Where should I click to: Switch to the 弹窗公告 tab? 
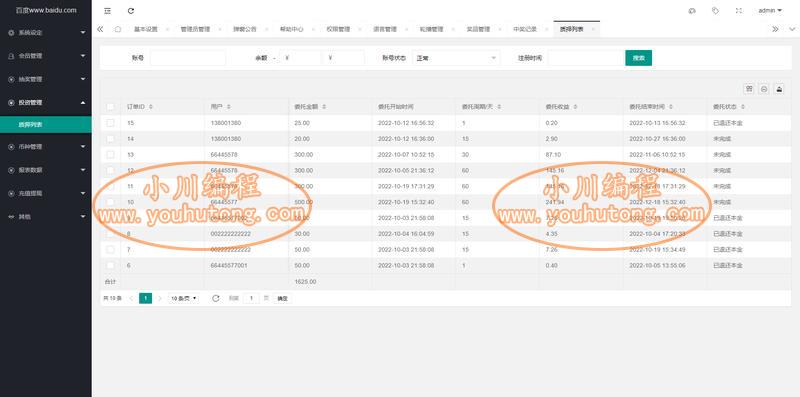(x=245, y=30)
